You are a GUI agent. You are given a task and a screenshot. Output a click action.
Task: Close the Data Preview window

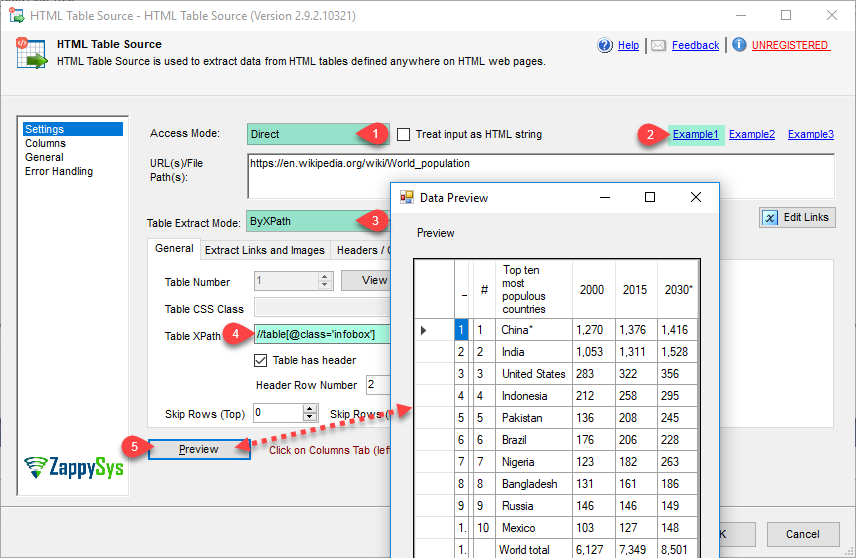click(696, 197)
